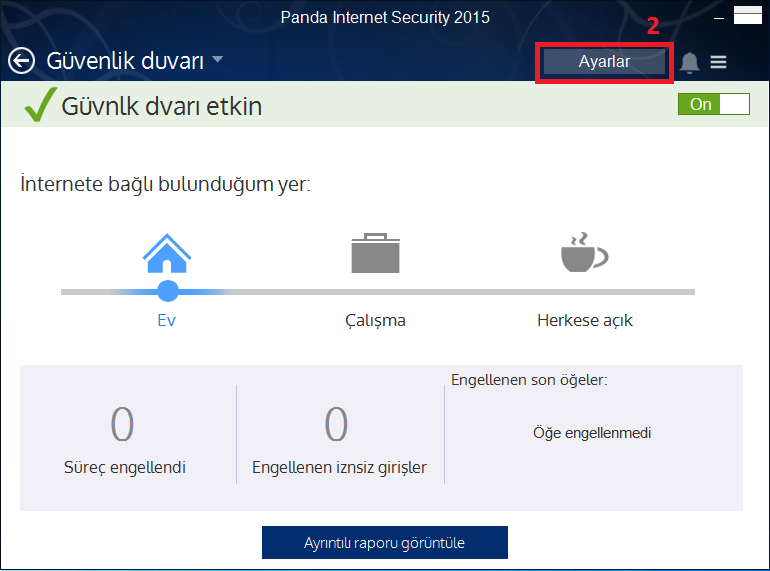Open the hamburger menu icon

[x=718, y=62]
